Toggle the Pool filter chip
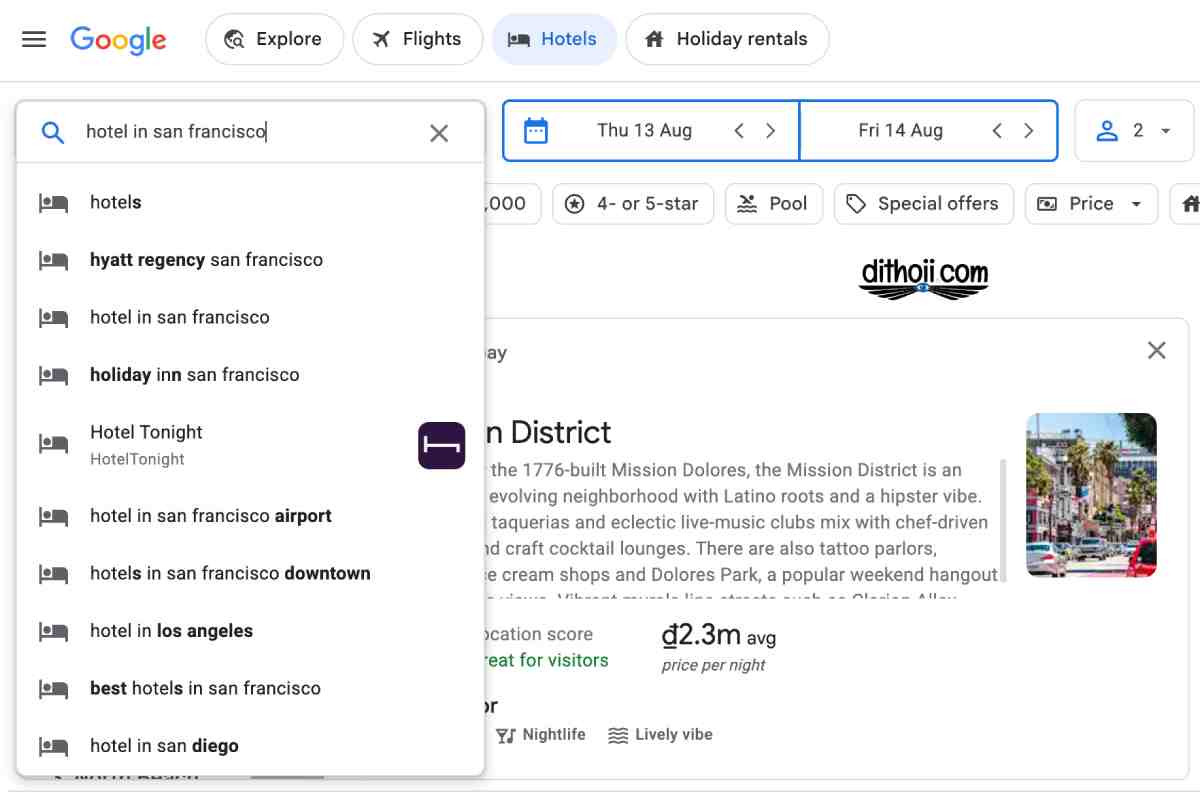Viewport: 1200px width, 805px height. point(773,204)
